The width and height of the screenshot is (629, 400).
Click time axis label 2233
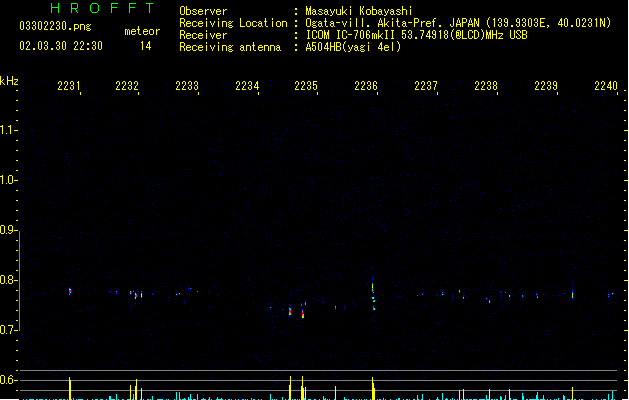[187, 86]
